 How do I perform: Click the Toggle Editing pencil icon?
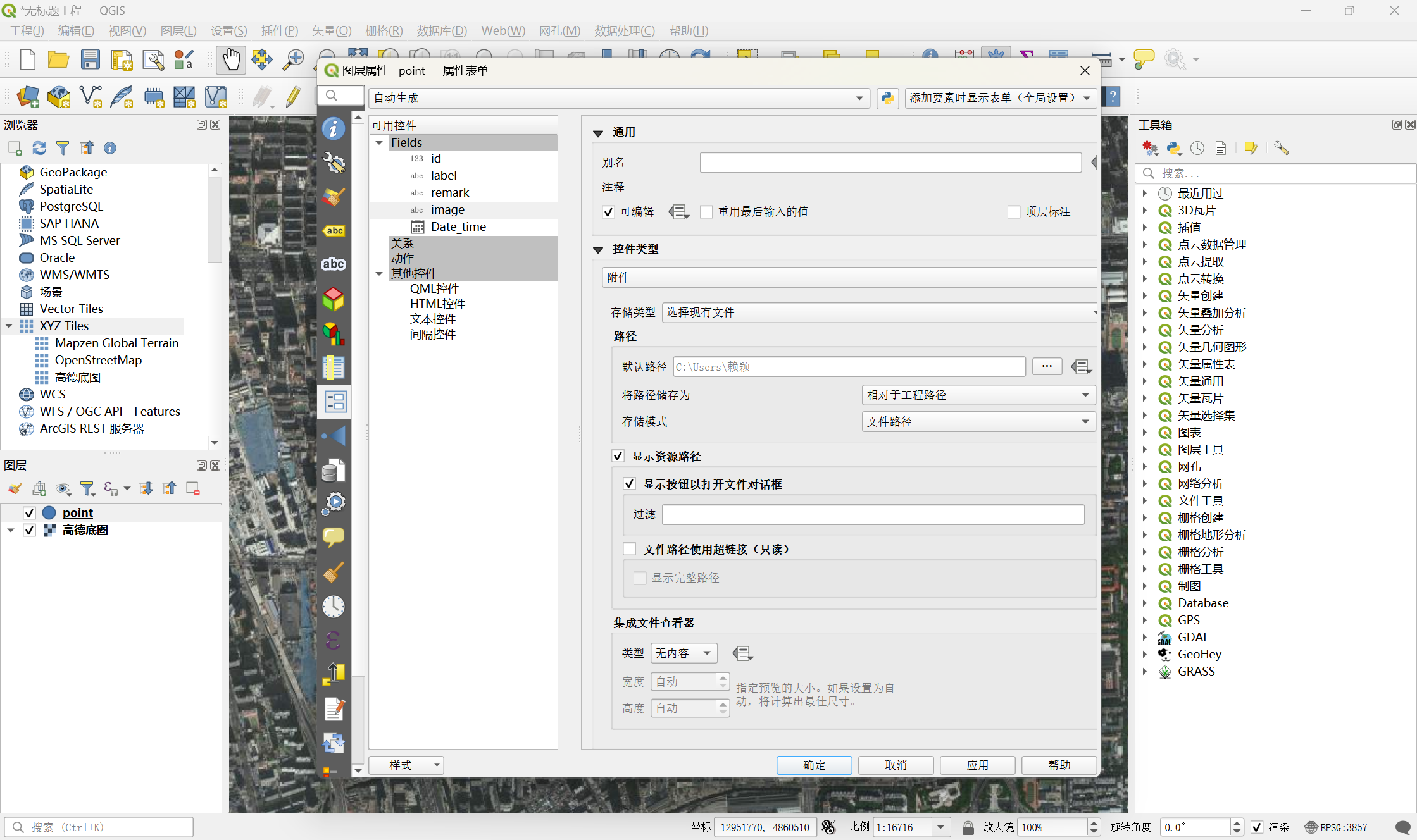tap(293, 97)
